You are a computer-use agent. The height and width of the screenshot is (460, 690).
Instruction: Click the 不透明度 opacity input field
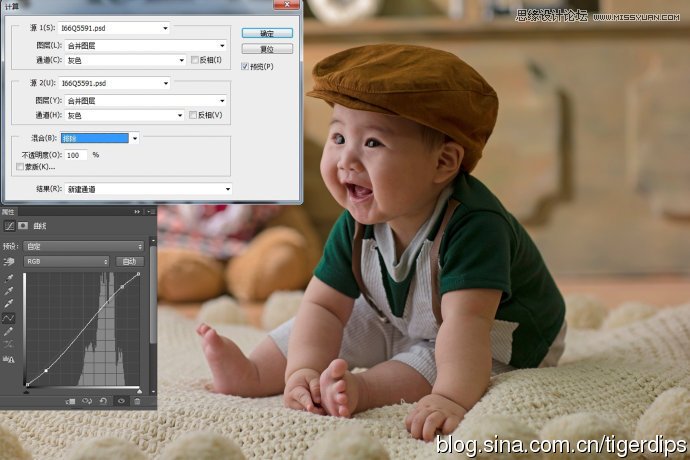76,155
